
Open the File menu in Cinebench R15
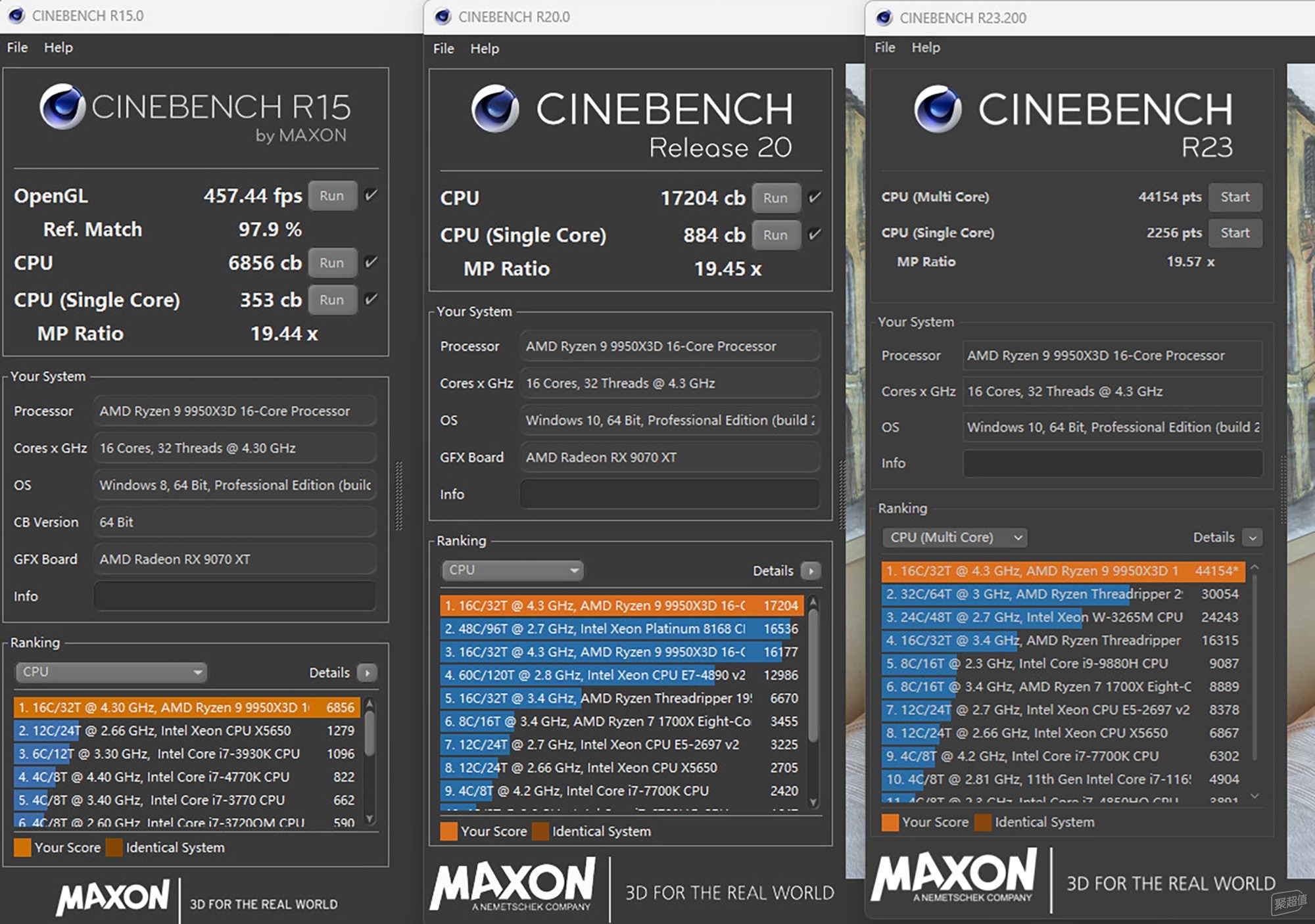click(x=17, y=47)
